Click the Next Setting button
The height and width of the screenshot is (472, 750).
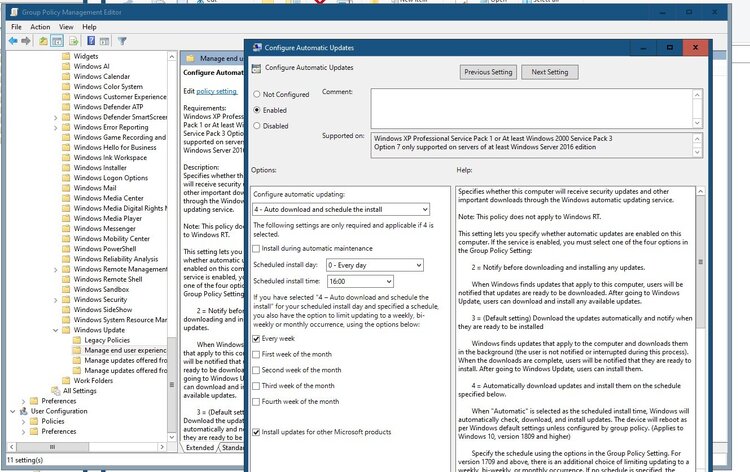tap(550, 72)
